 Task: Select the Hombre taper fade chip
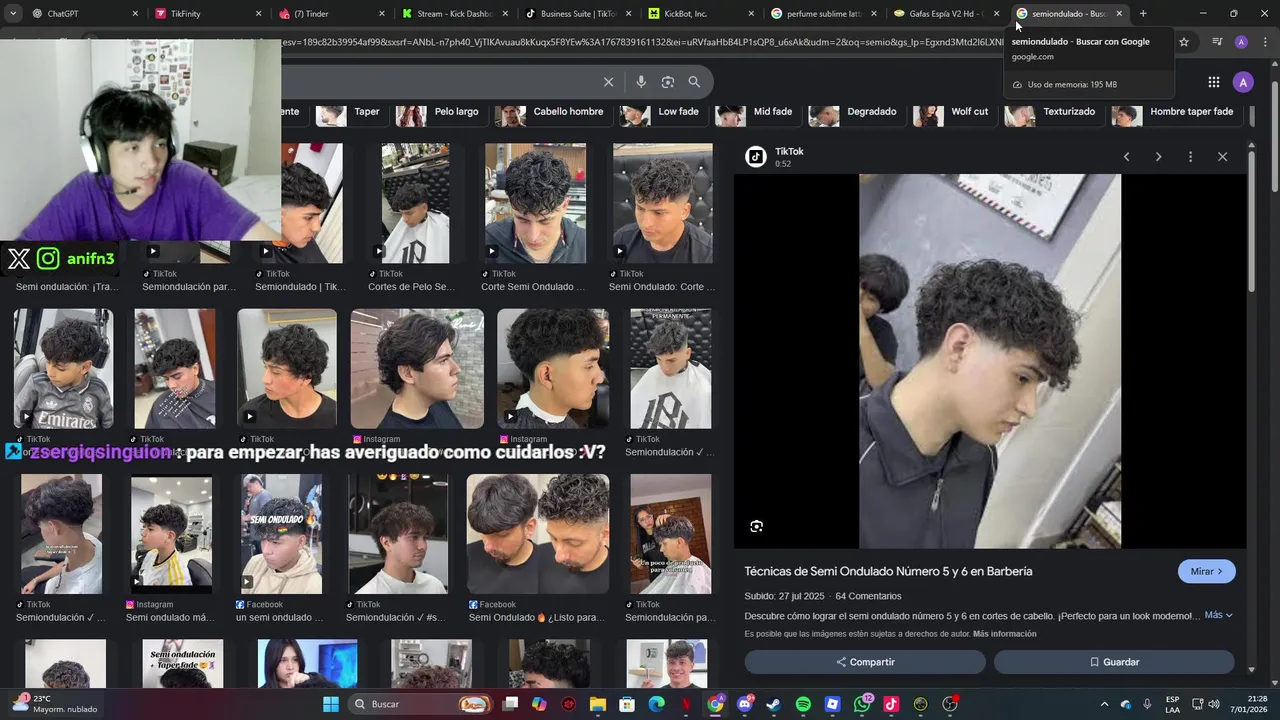coord(1175,112)
